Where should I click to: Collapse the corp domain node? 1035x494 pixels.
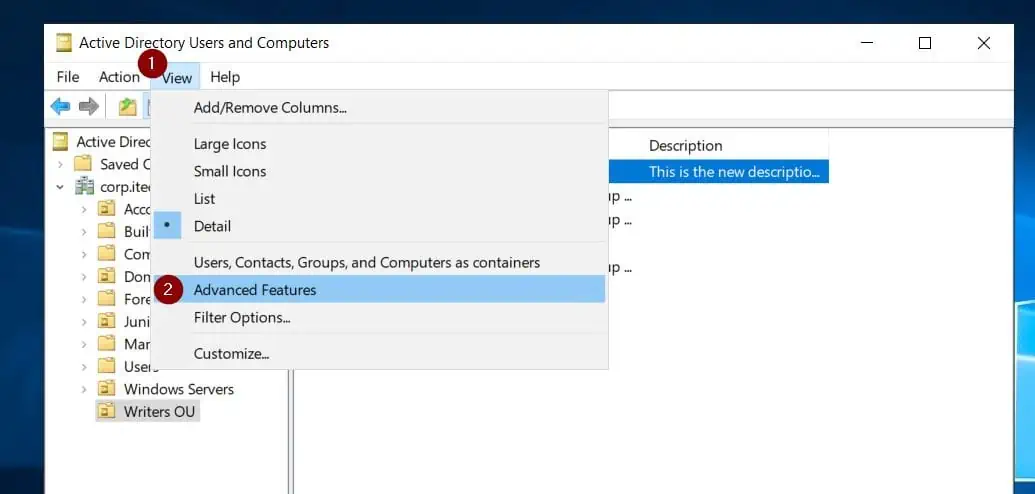click(x=60, y=187)
